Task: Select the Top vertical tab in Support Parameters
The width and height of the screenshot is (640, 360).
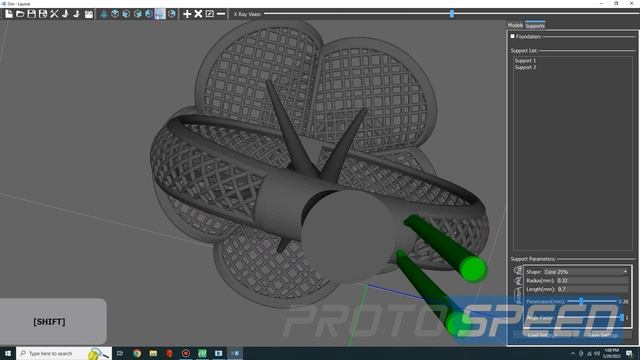Action: pos(518,270)
